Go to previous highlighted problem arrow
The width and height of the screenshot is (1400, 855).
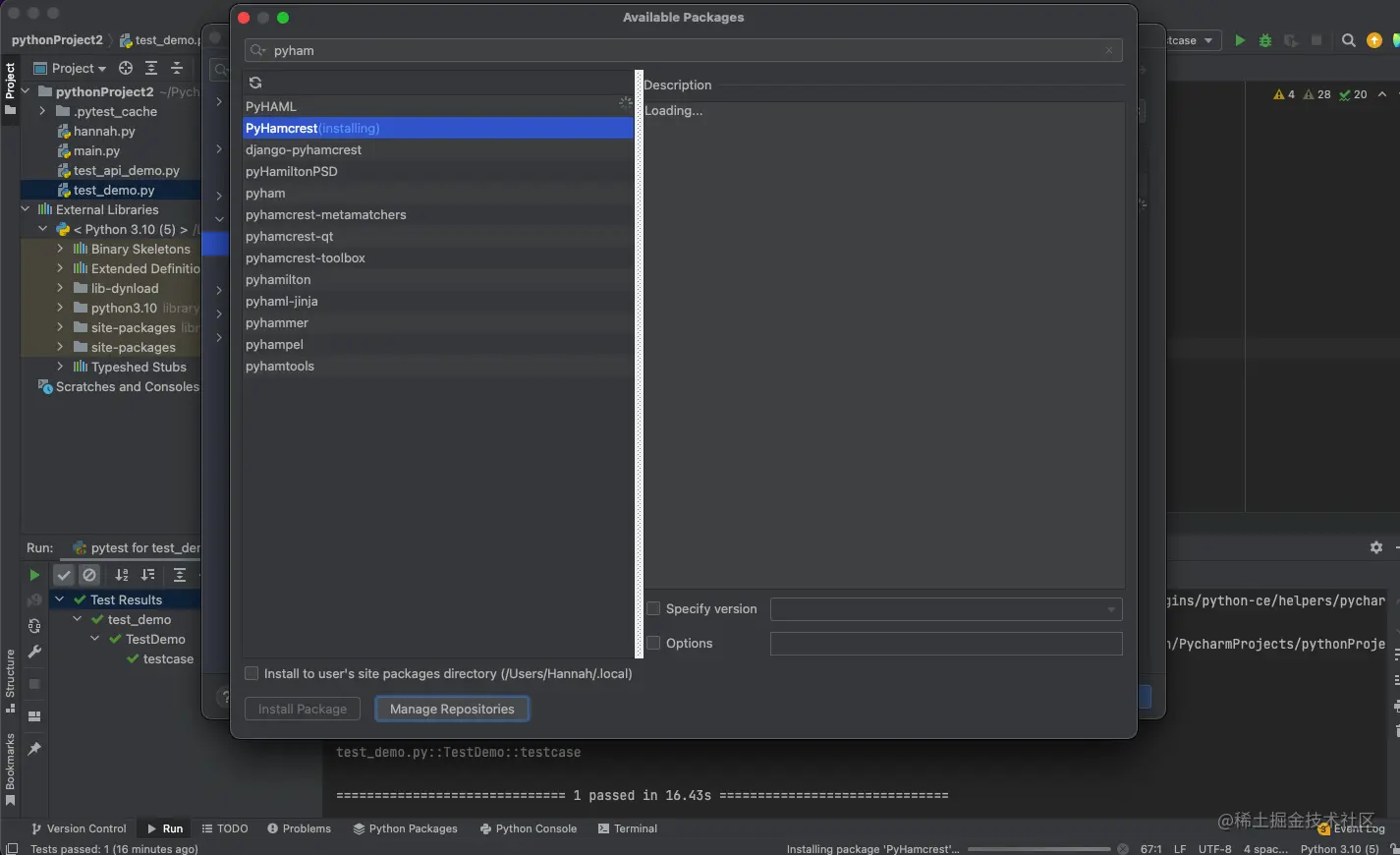1382,94
